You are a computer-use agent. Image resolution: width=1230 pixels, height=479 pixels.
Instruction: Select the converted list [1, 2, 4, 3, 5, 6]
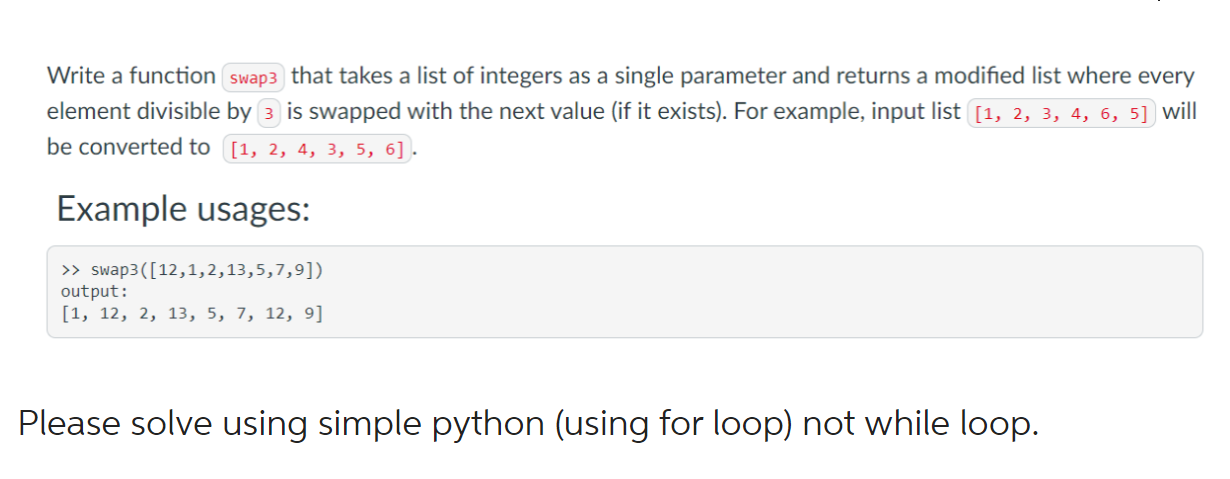point(318,150)
